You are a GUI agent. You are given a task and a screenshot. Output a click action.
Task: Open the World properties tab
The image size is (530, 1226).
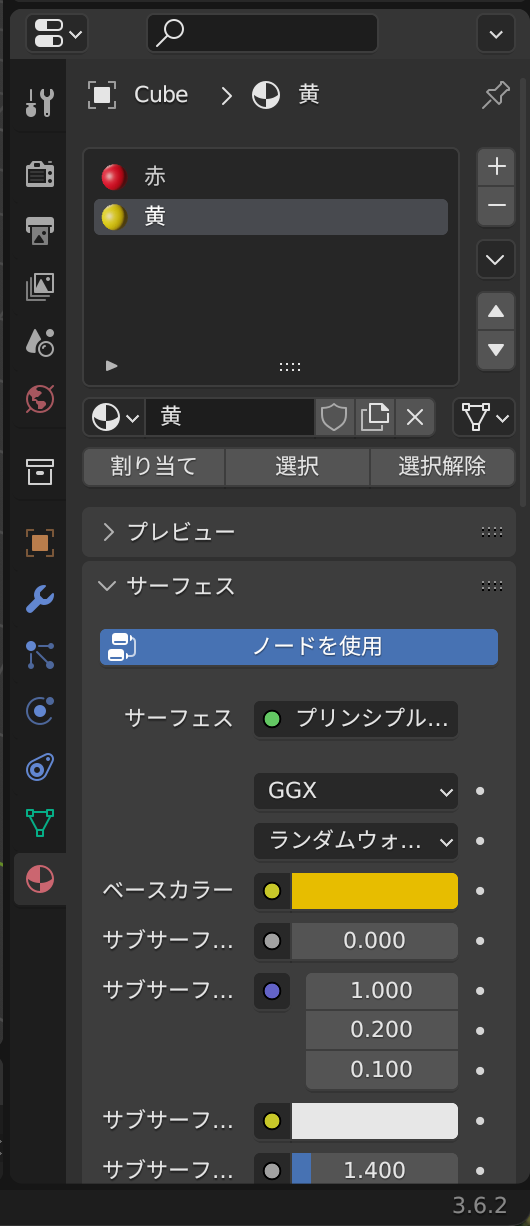coord(40,399)
